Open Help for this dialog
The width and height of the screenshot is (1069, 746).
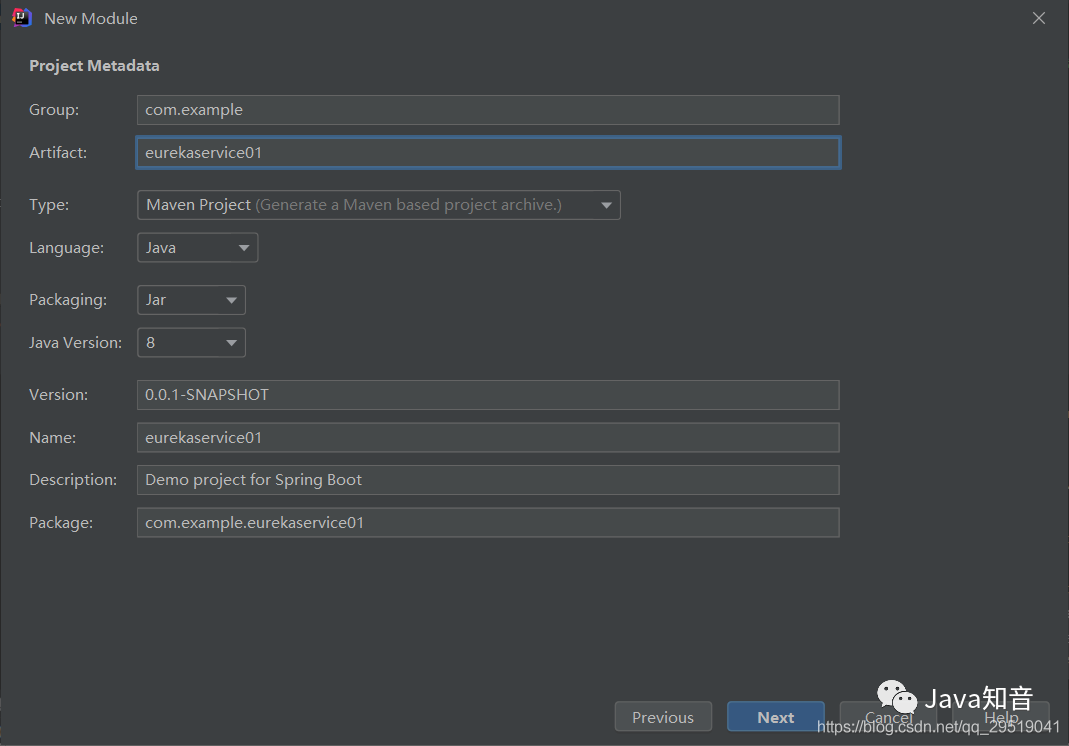(x=1001, y=717)
